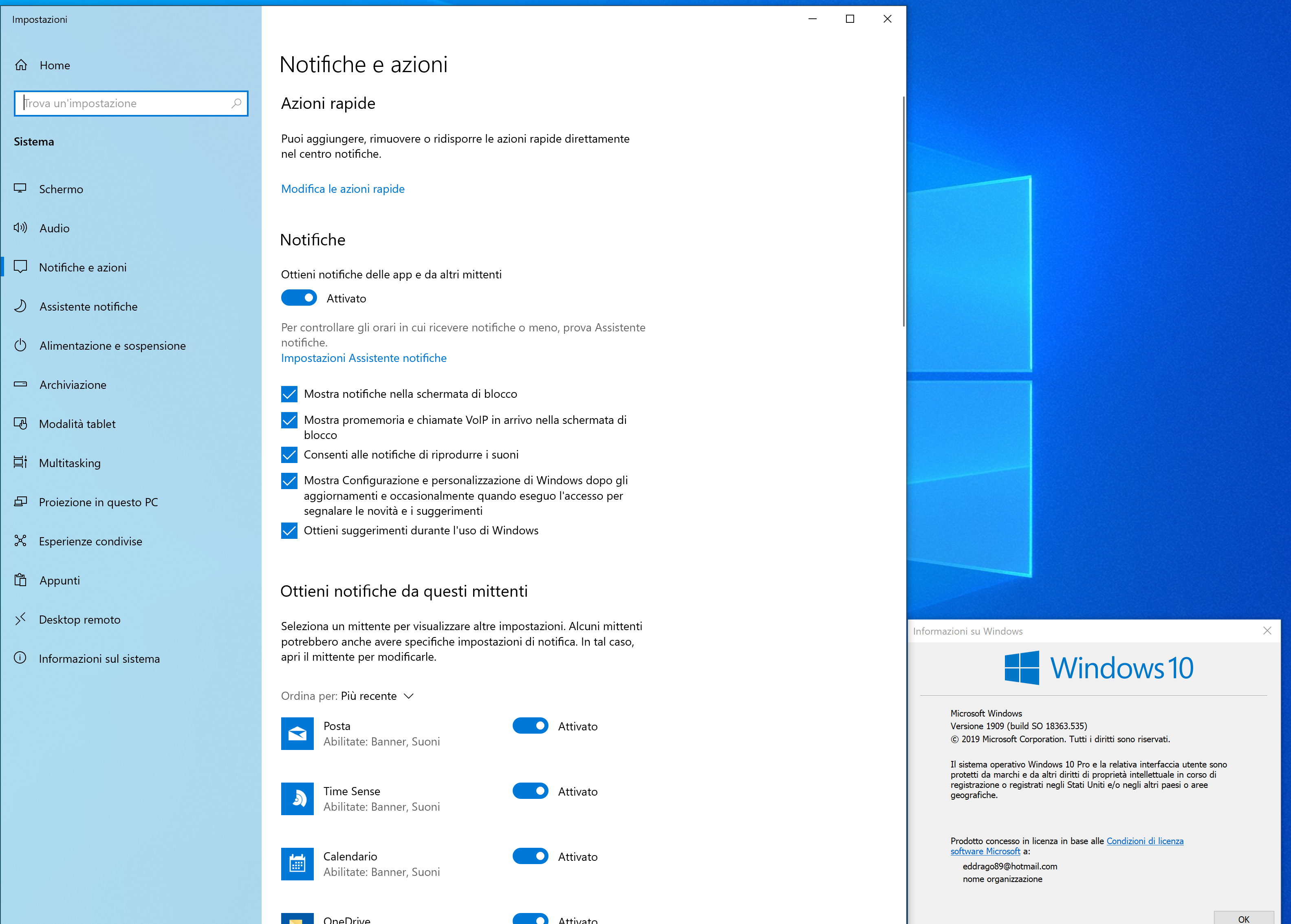Minimize the Impostazioni window

tap(812, 19)
